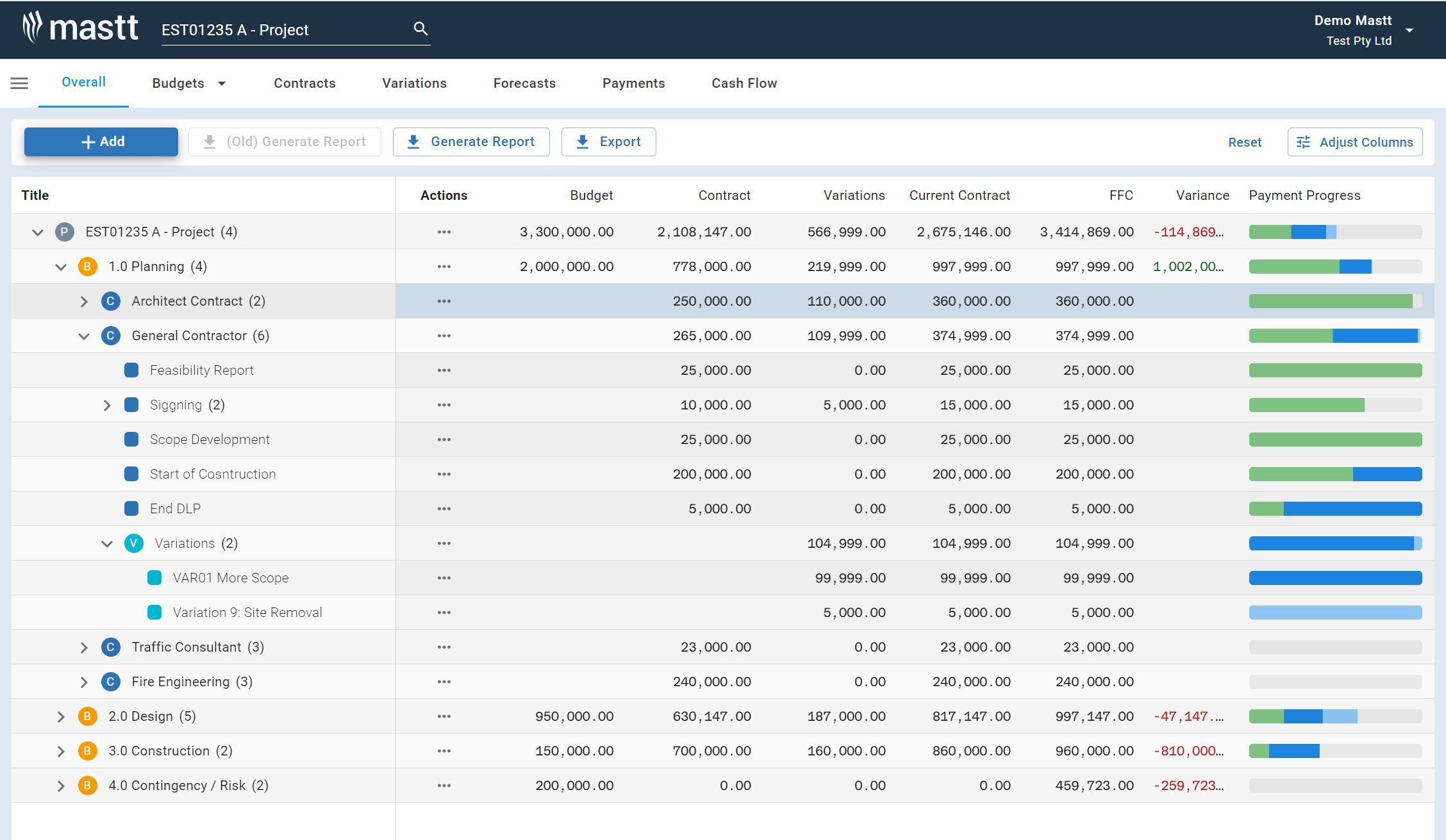Screen dimensions: 1446x840
Task: Open actions menu for 3.0 Construction
Action: click(444, 751)
